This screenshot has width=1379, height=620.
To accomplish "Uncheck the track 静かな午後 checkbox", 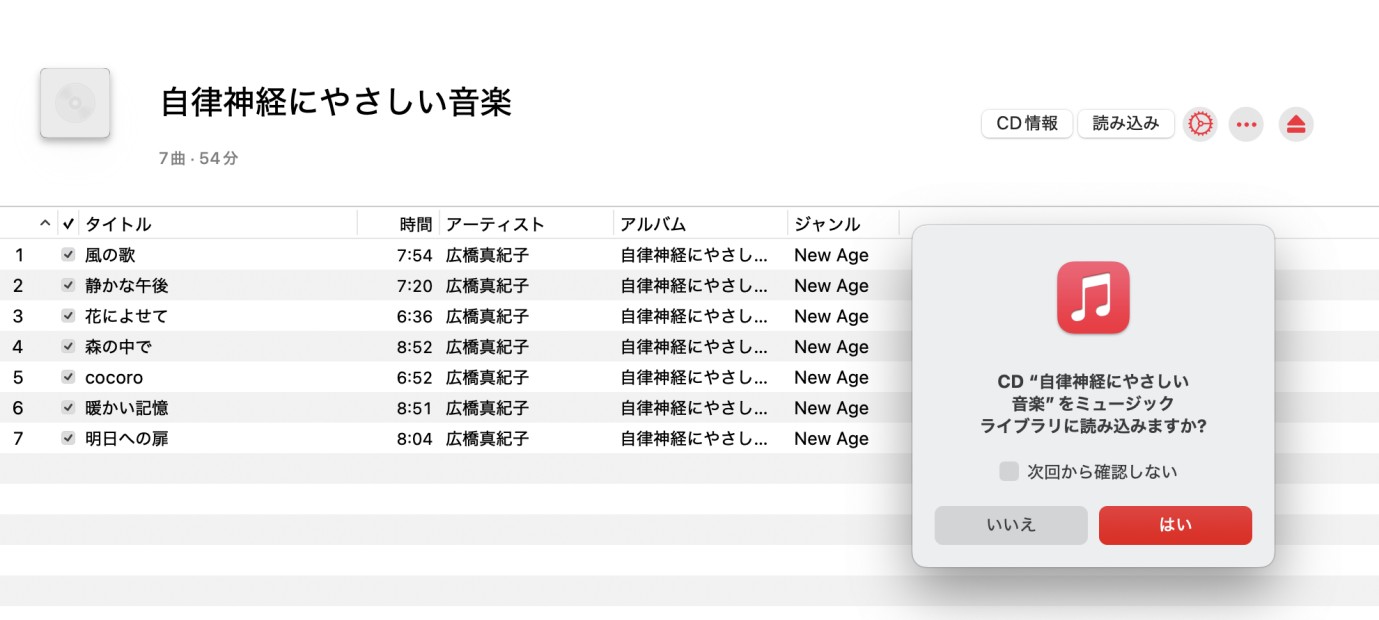I will pyautogui.click(x=68, y=285).
